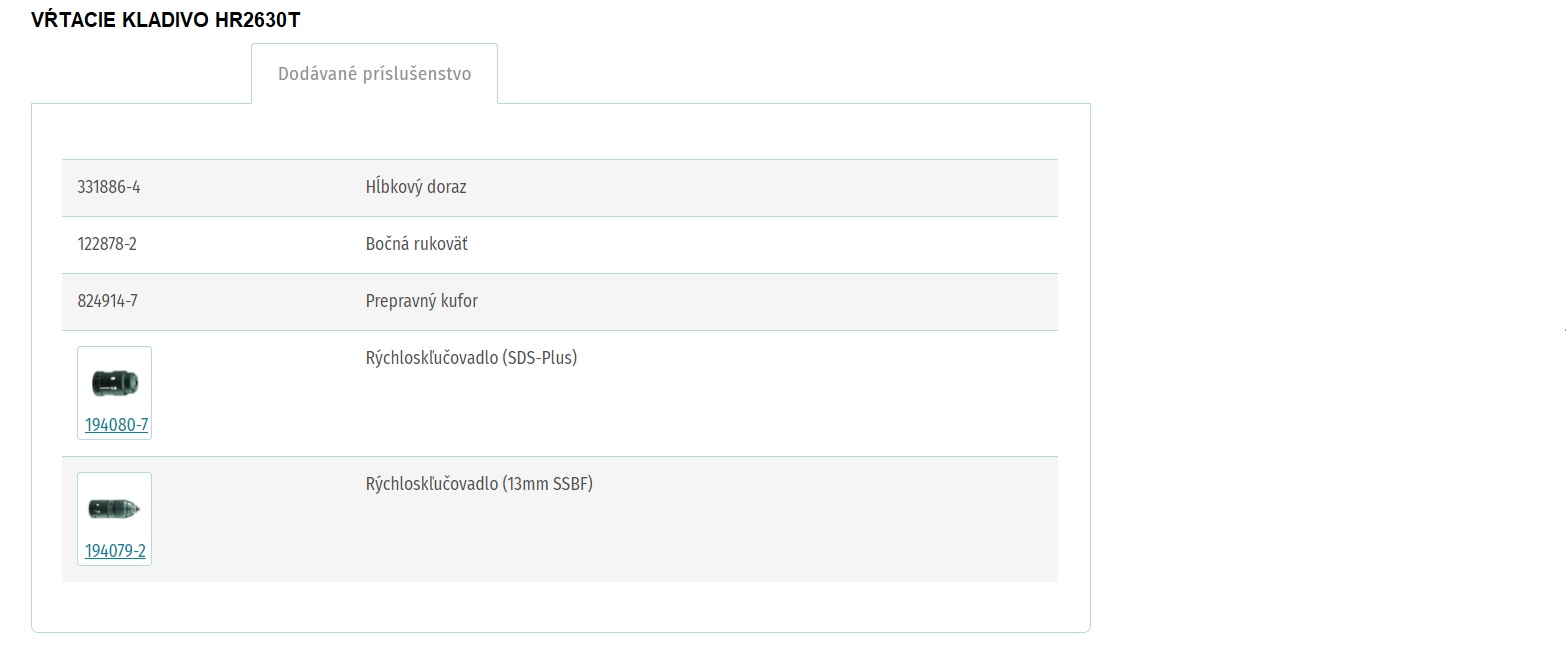Viewport: 1566px width, 654px height.
Task: Click the Prepravný kufor description text
Action: (x=422, y=301)
